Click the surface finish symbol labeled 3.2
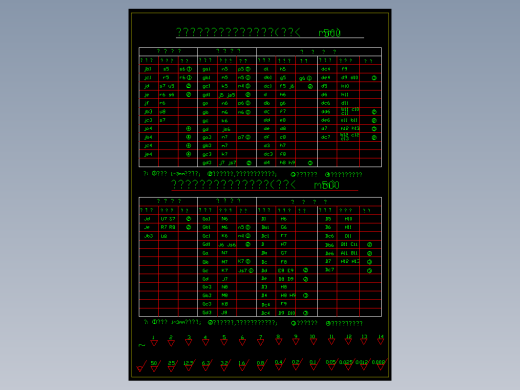 (x=225, y=366)
